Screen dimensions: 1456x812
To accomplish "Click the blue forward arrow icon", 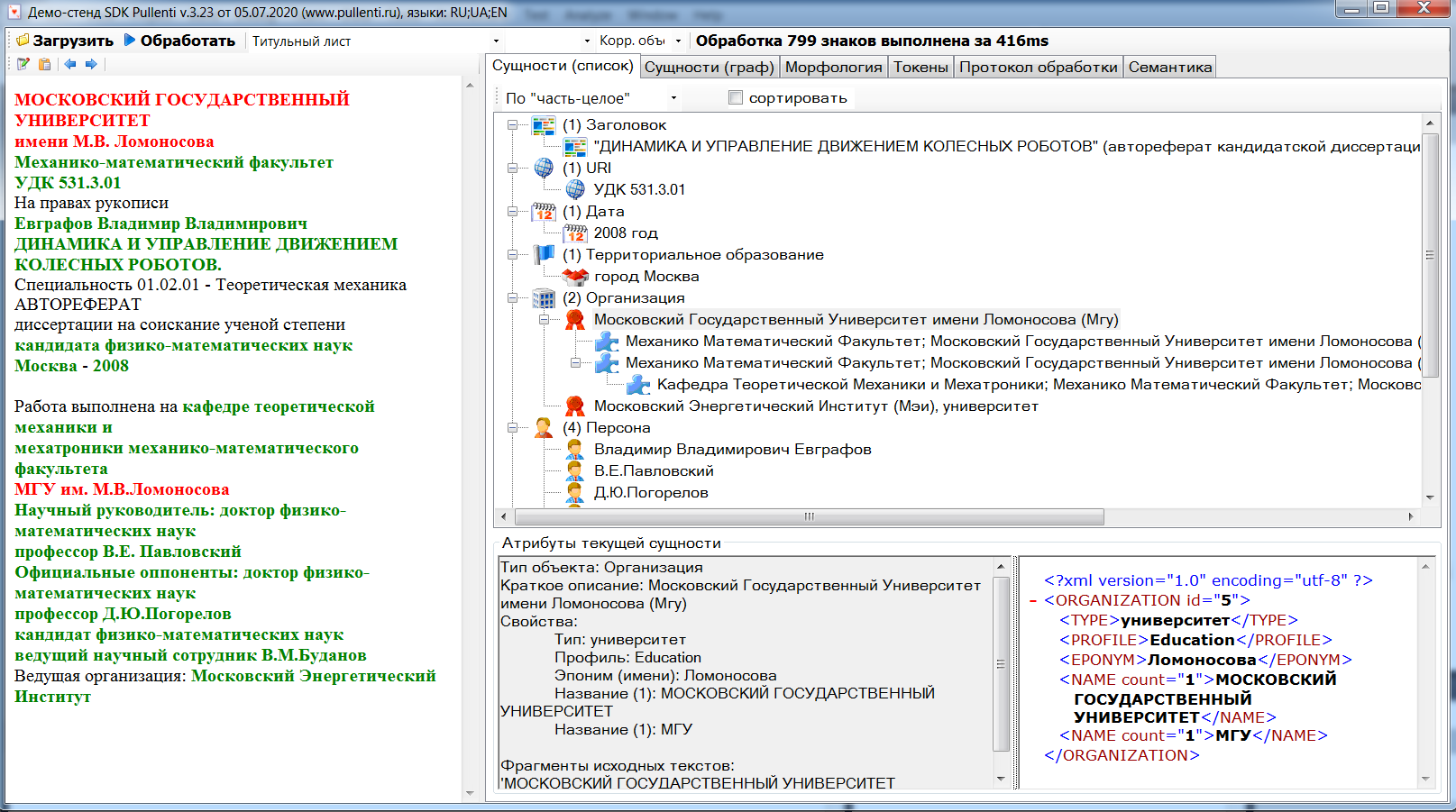I will (x=91, y=64).
